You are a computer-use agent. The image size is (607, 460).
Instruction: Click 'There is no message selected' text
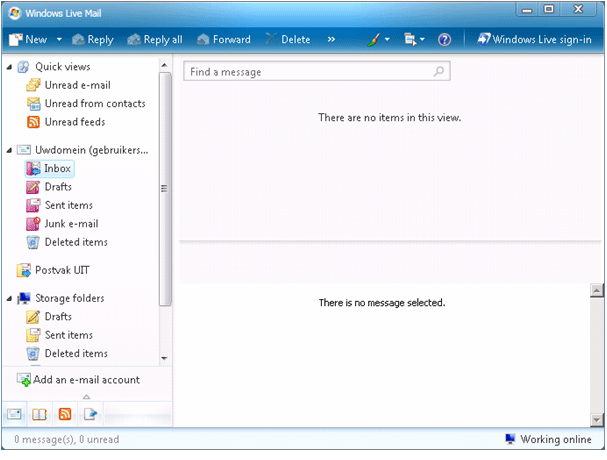[x=382, y=303]
